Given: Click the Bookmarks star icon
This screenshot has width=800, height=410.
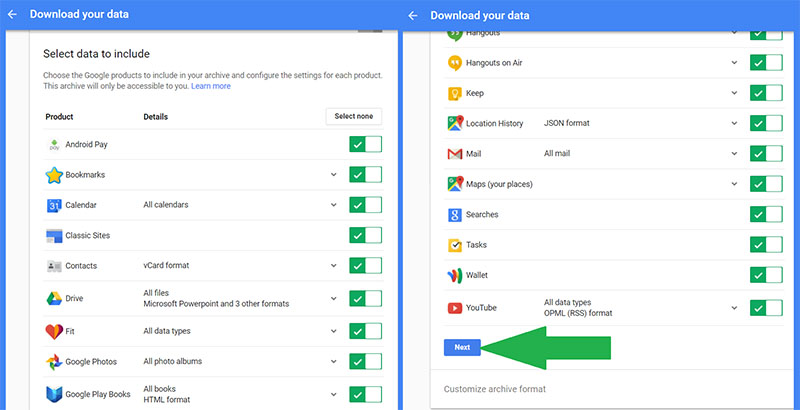Looking at the screenshot, I should (x=54, y=175).
